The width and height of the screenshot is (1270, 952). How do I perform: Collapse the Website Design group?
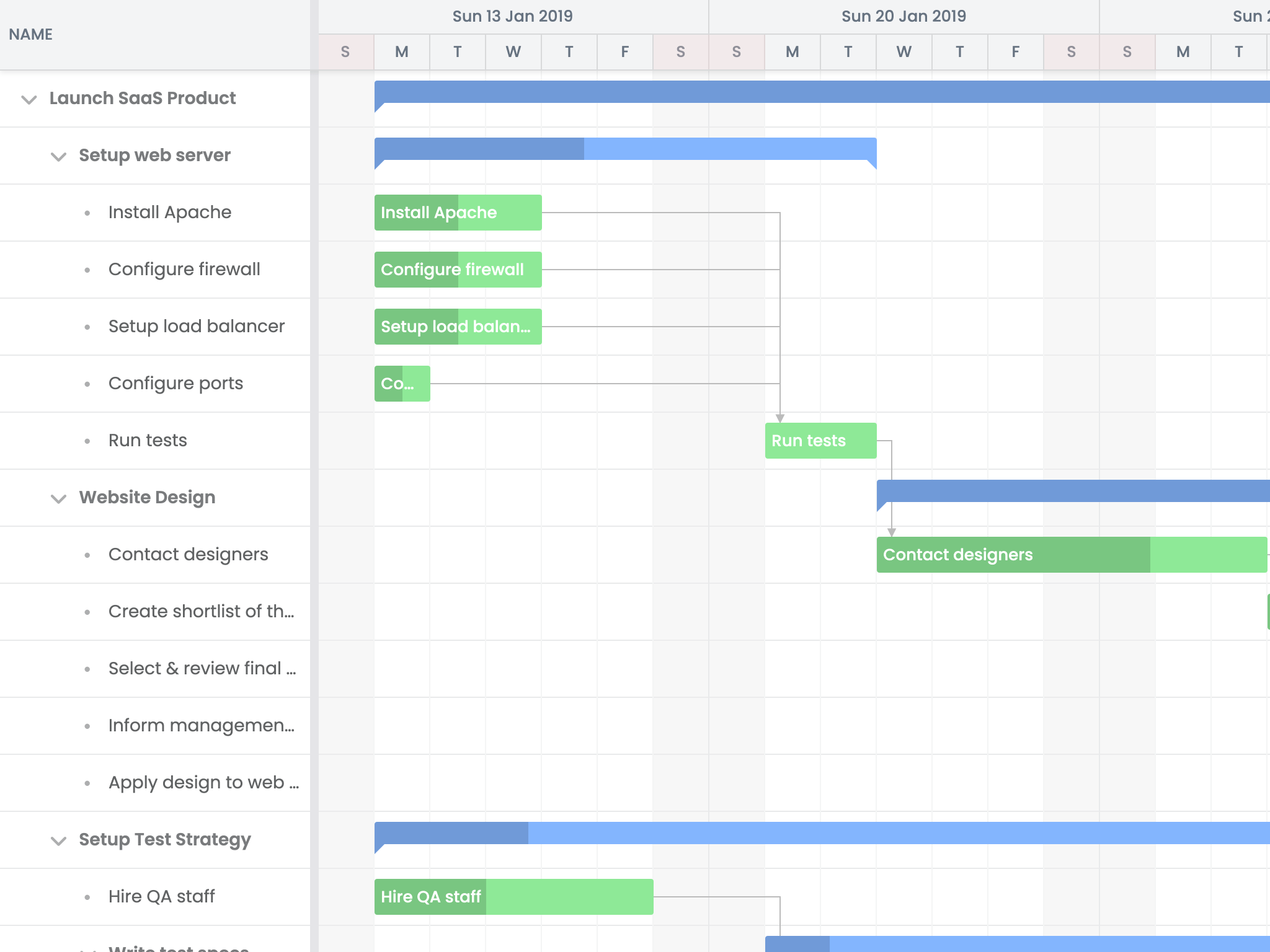tap(58, 498)
